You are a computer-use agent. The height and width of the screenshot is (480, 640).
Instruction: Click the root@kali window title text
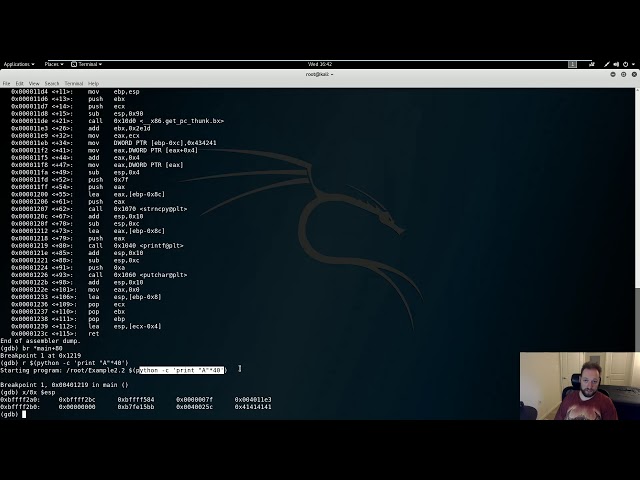(x=319, y=74)
